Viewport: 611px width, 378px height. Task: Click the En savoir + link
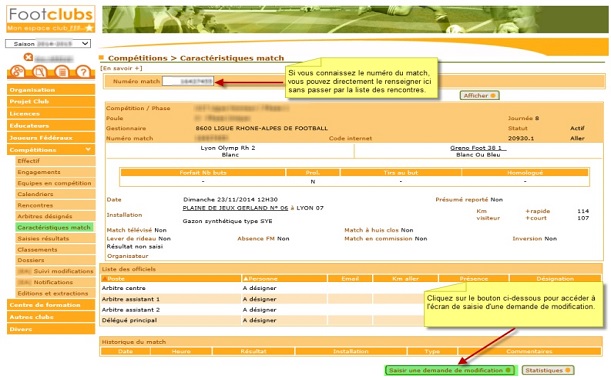click(x=121, y=68)
